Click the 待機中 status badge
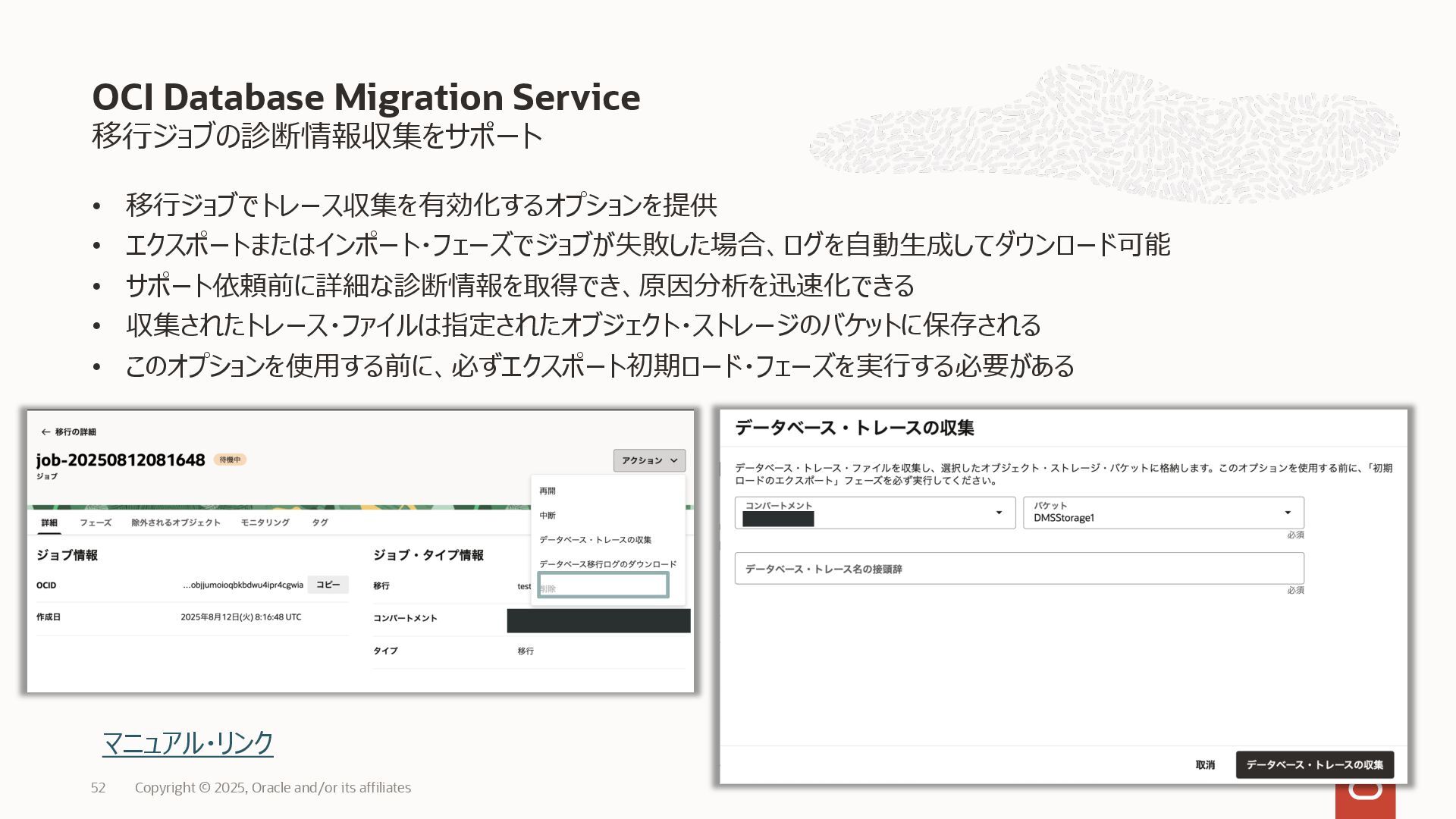This screenshot has height=819, width=1456. [x=230, y=460]
